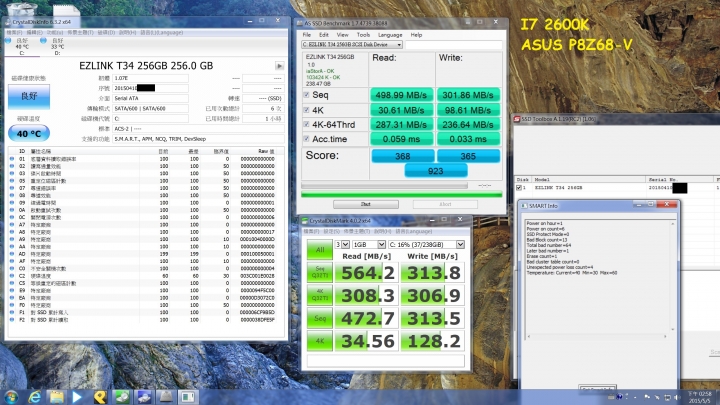Viewport: 720px width, 405px height.
Task: Switch to the CrystalDiskMark taskbar icon
Action: [122, 397]
